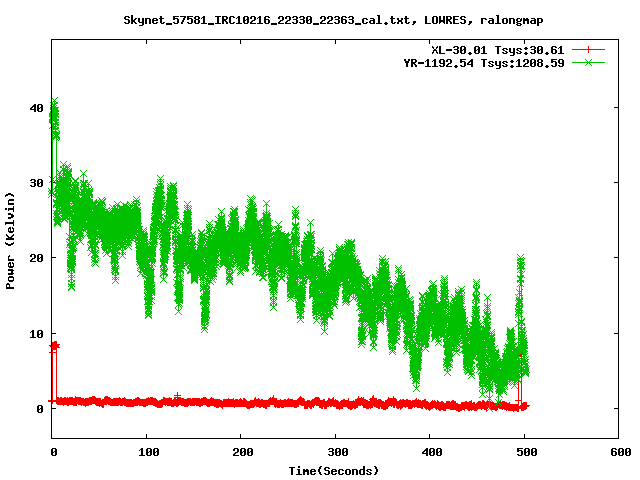The height and width of the screenshot is (480, 640).
Task: Click the x-axis tick label 100
Action: pos(148,452)
